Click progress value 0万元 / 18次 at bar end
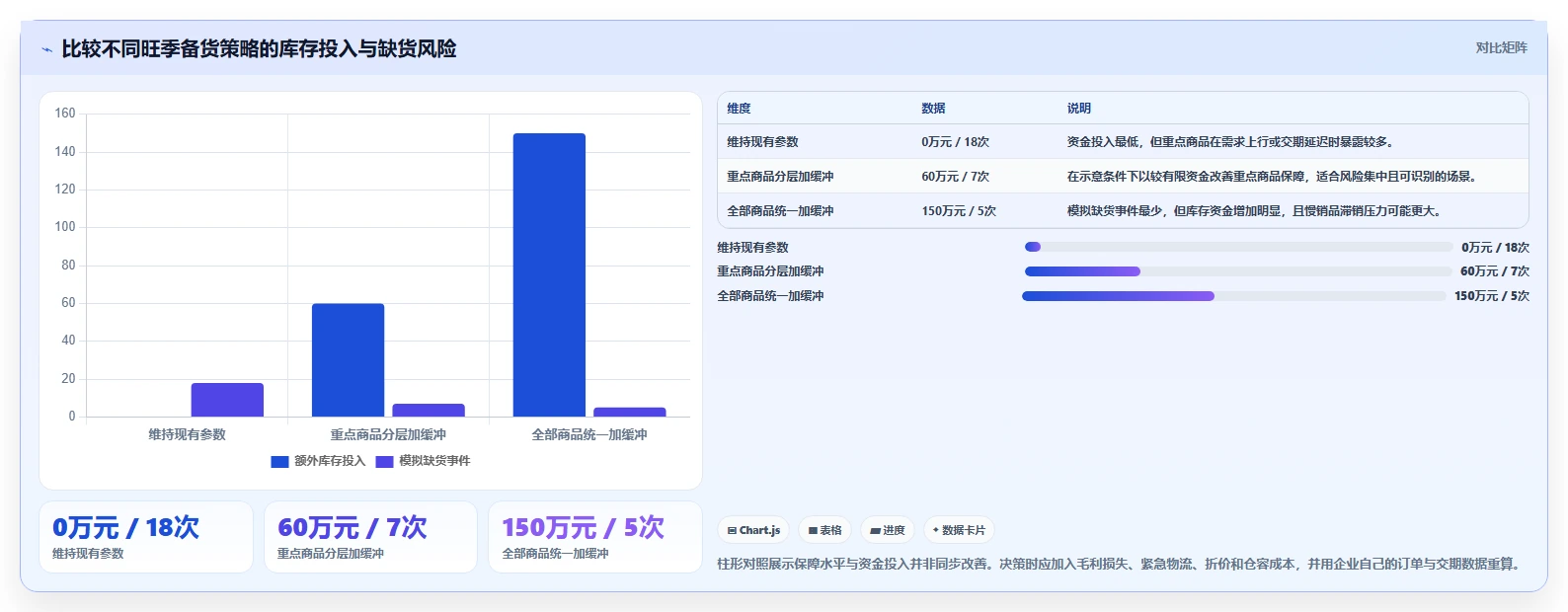The width and height of the screenshot is (1568, 612). [x=1495, y=248]
